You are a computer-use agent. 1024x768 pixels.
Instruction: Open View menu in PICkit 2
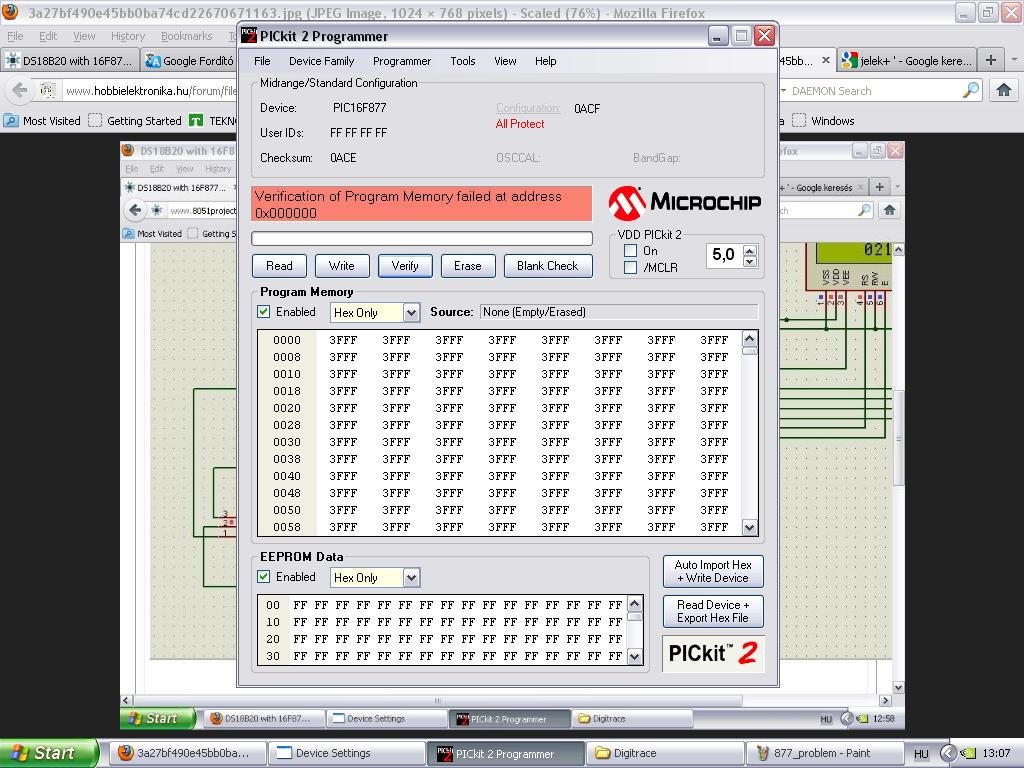tap(505, 61)
